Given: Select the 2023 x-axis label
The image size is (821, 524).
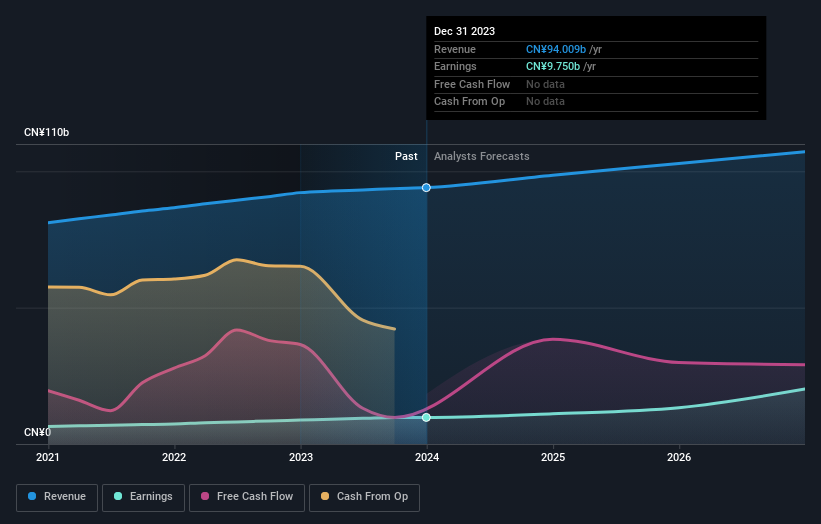Looking at the screenshot, I should (301, 457).
